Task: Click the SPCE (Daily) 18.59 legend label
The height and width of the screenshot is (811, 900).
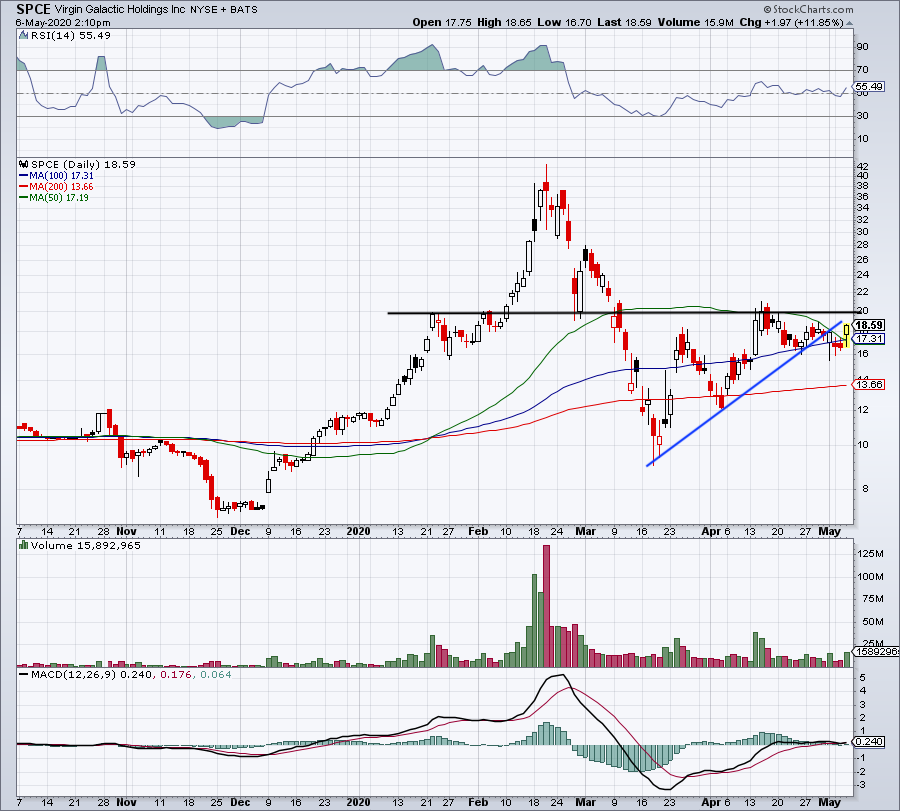Action: coord(83,164)
